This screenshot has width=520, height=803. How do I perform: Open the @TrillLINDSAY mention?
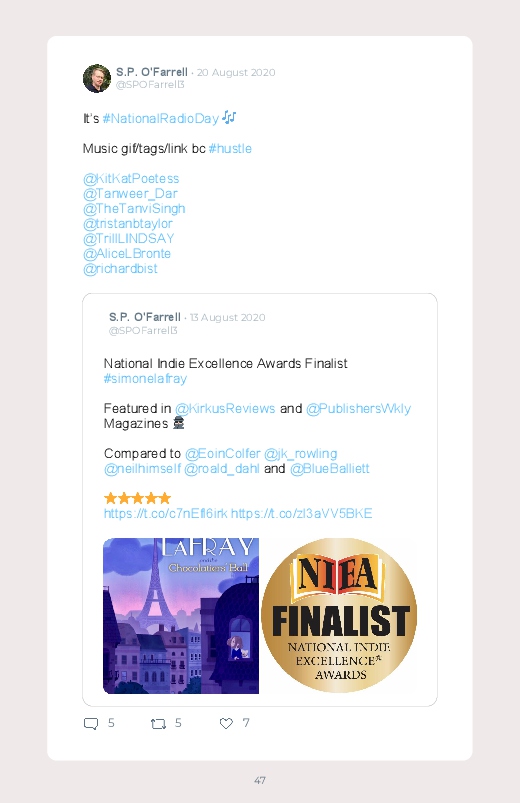[129, 239]
